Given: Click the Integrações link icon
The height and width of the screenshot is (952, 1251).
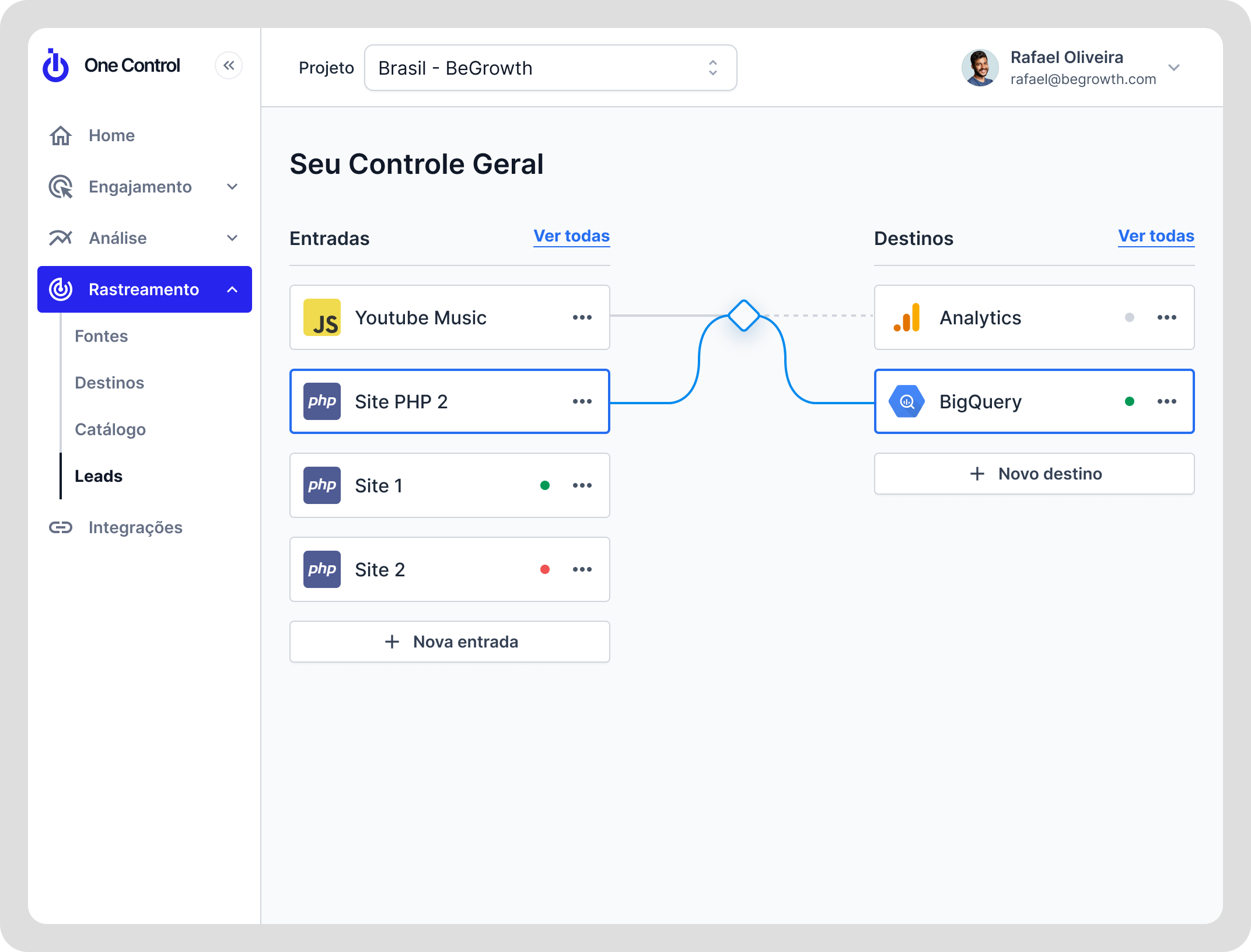Looking at the screenshot, I should [x=61, y=527].
